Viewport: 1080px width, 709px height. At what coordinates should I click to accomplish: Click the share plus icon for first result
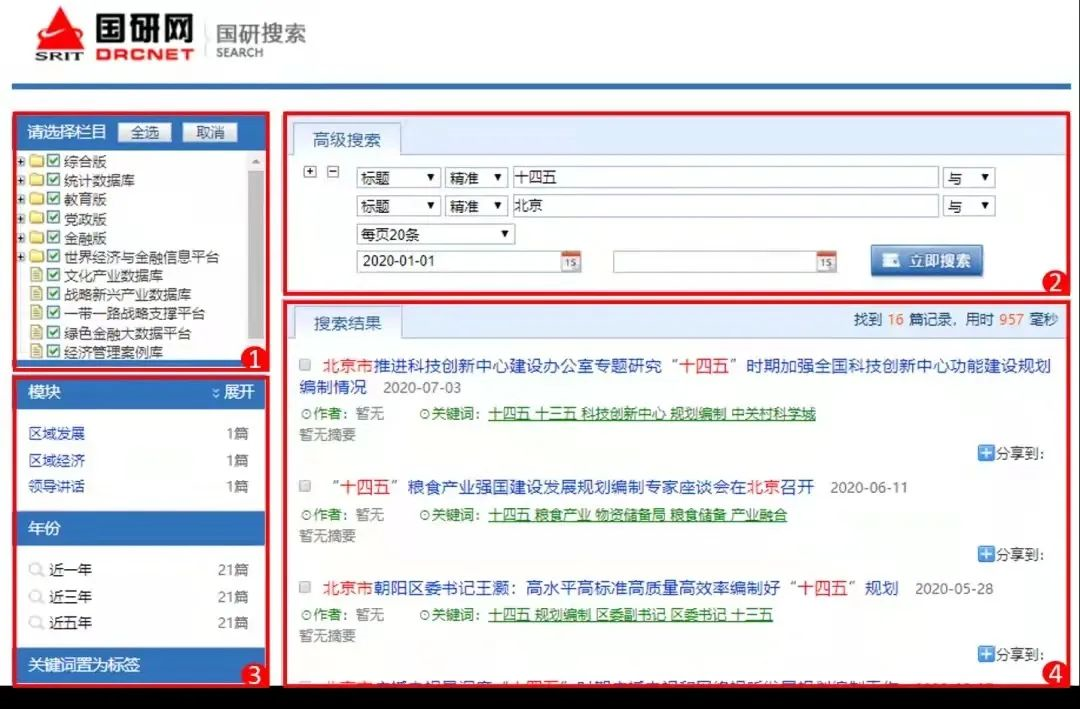986,453
